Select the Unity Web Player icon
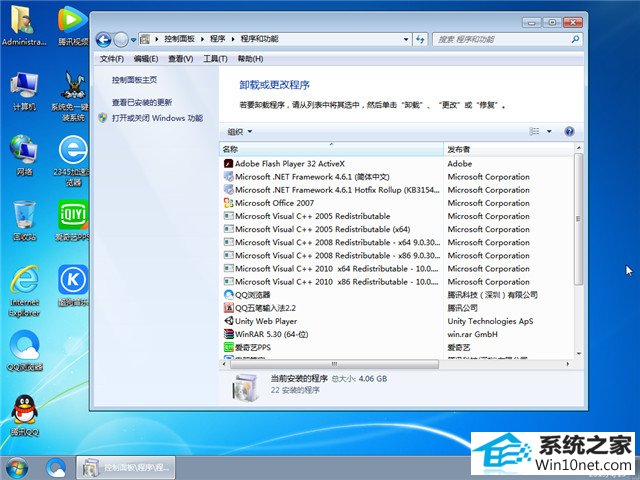Screen dimensions: 640x480 pyautogui.click(x=229, y=321)
